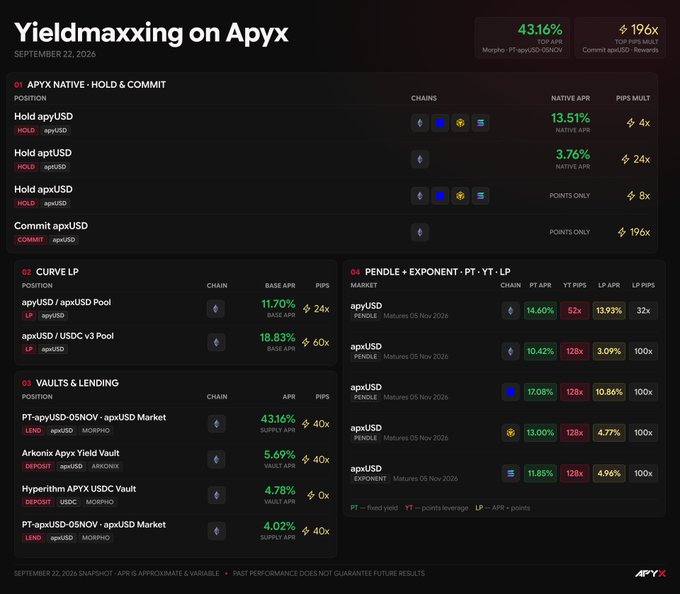Screen dimensions: 680x594
Task: Click the Hold apxUSD position name
Action: [43, 189]
